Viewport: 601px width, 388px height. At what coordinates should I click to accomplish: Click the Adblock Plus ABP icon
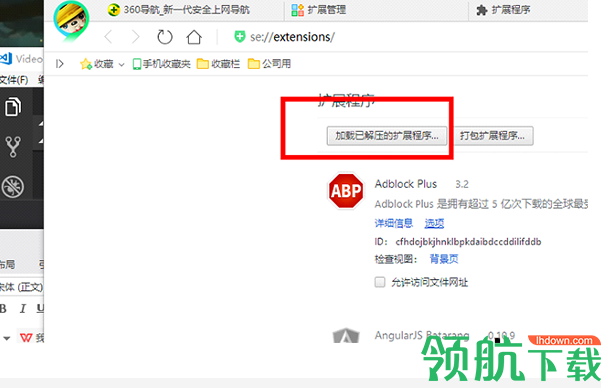pyautogui.click(x=346, y=191)
